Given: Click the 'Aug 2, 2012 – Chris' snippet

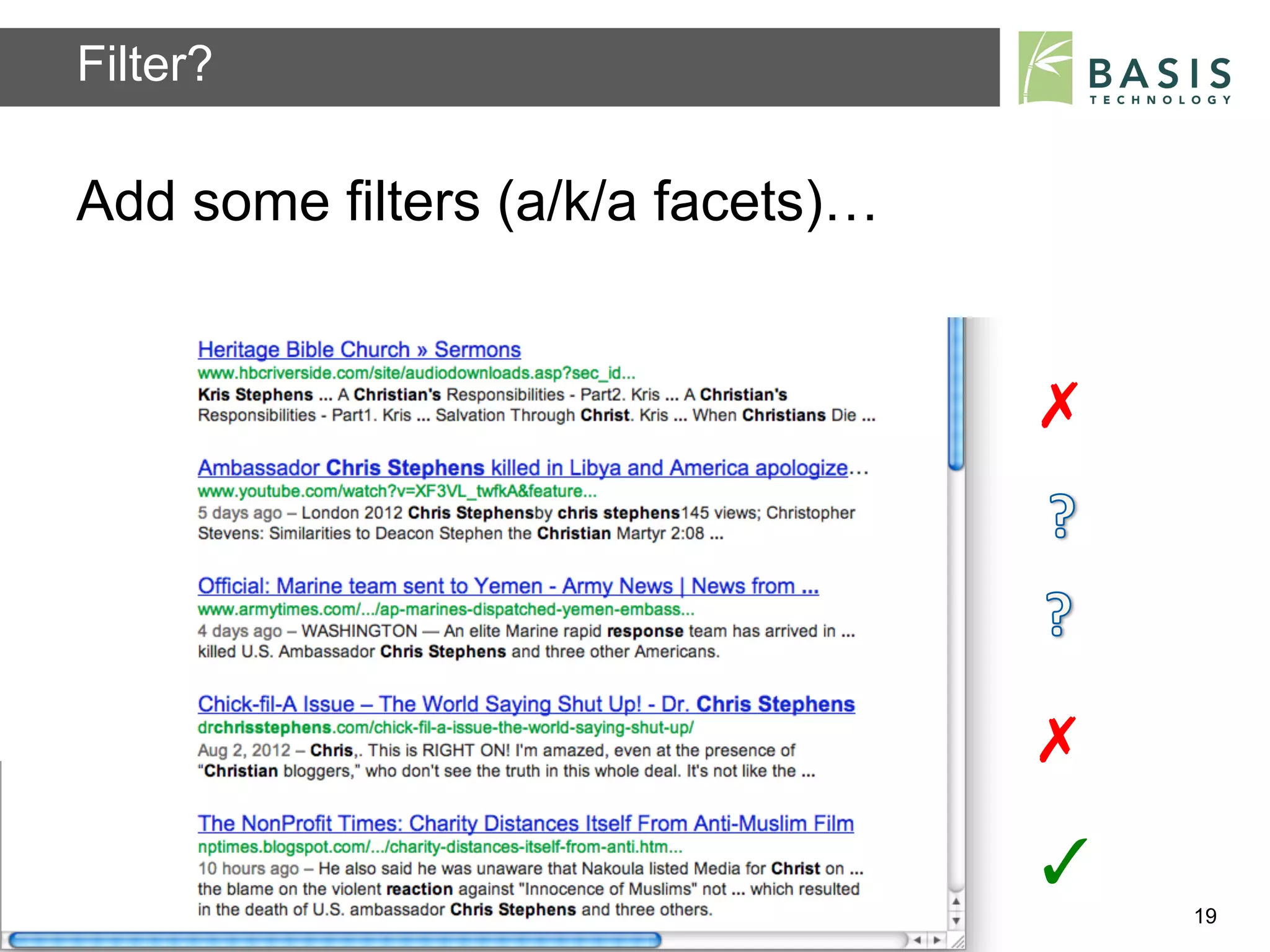Looking at the screenshot, I should pos(506,760).
